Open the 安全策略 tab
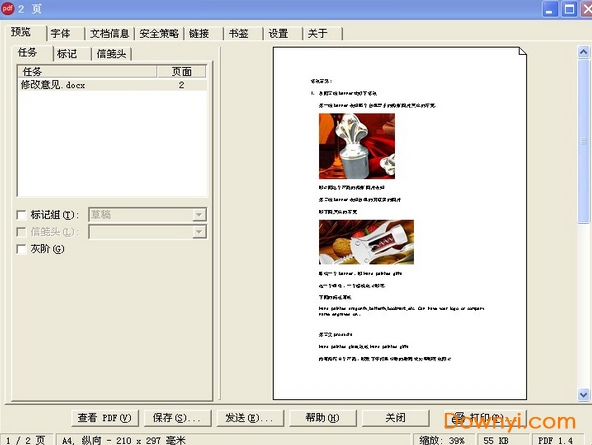 (159, 34)
